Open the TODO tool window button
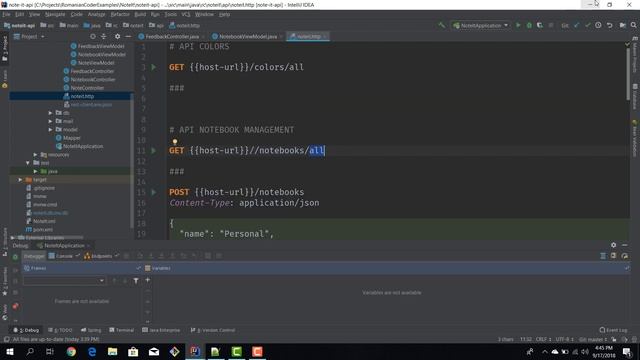Viewport: 640px width, 360px height. (60, 330)
